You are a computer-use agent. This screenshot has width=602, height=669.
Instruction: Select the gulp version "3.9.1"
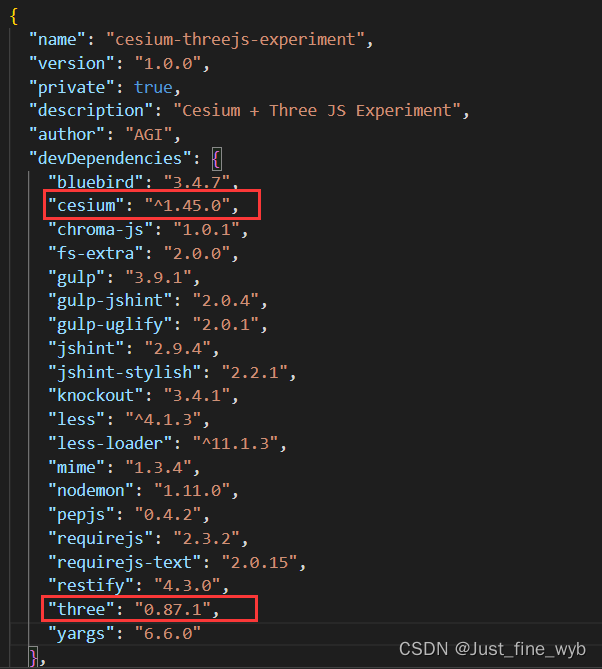tap(158, 278)
